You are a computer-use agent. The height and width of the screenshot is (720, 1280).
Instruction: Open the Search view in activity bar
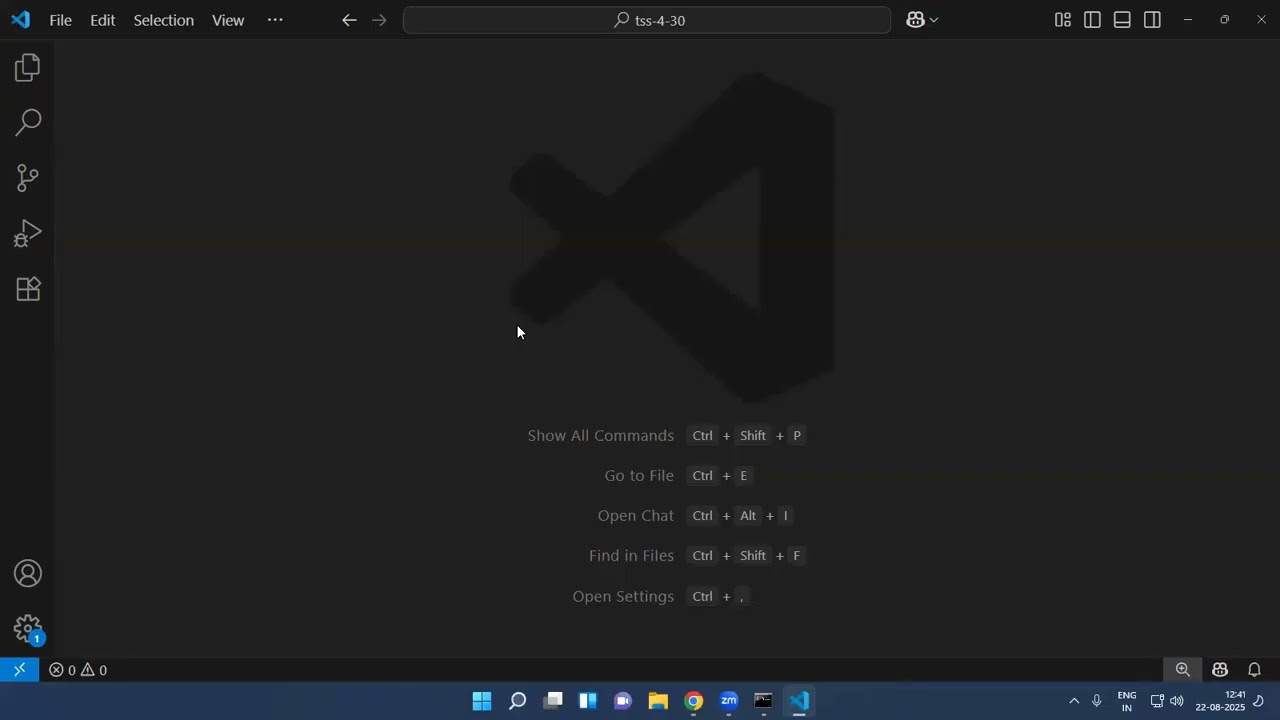pyautogui.click(x=28, y=123)
